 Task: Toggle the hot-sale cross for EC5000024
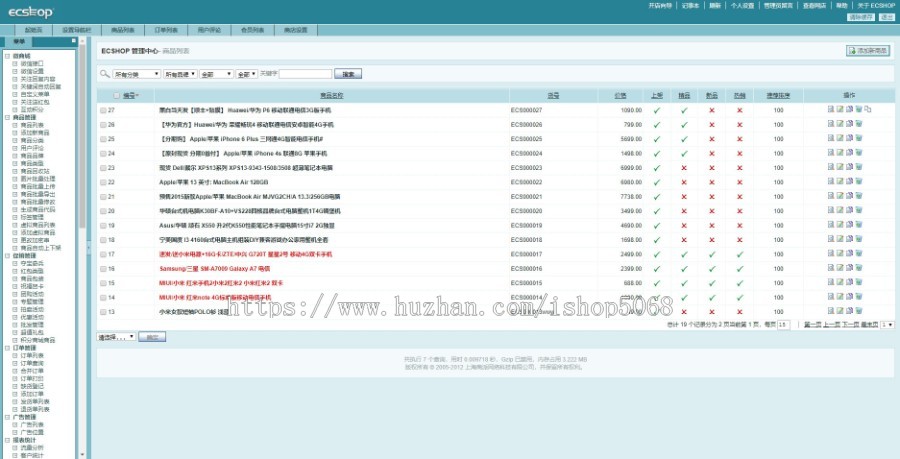click(x=739, y=153)
